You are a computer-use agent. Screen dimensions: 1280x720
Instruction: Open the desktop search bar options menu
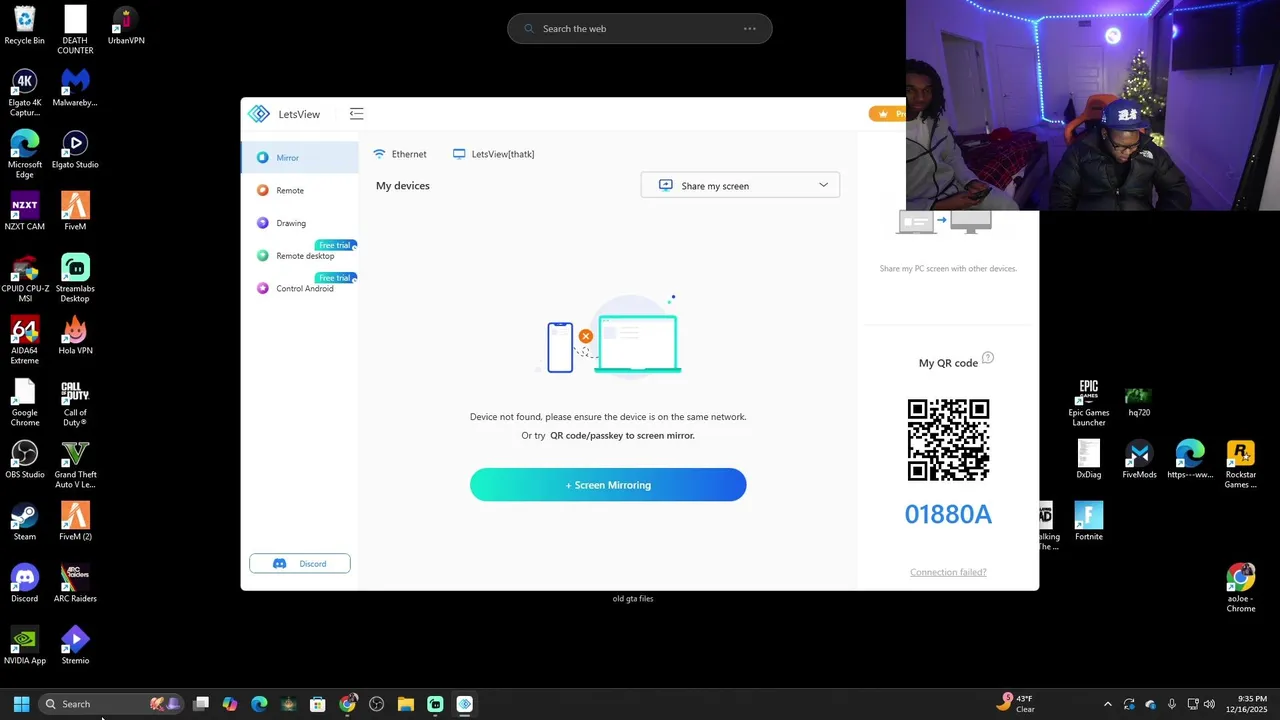(750, 29)
